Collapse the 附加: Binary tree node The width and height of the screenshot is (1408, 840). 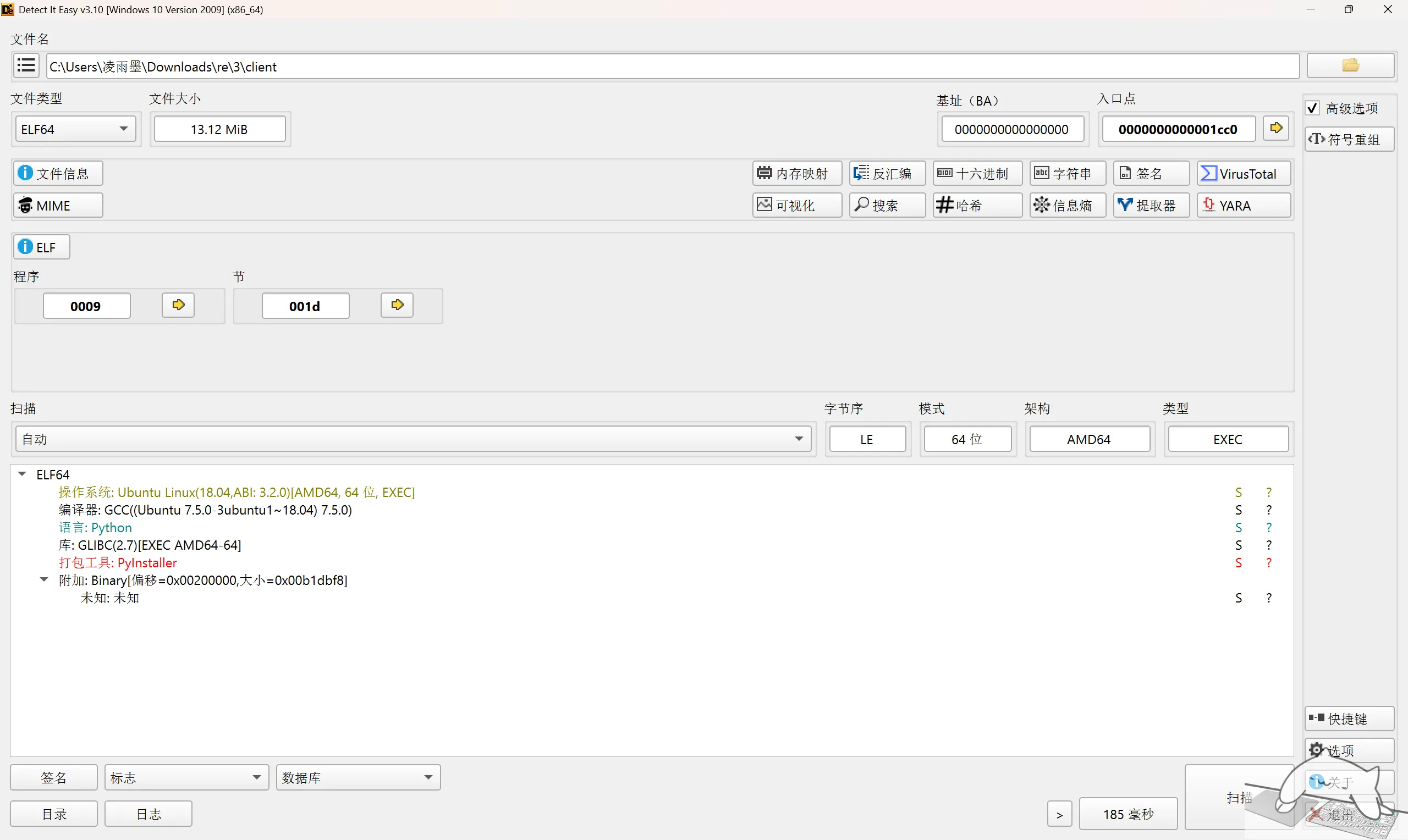(x=44, y=579)
